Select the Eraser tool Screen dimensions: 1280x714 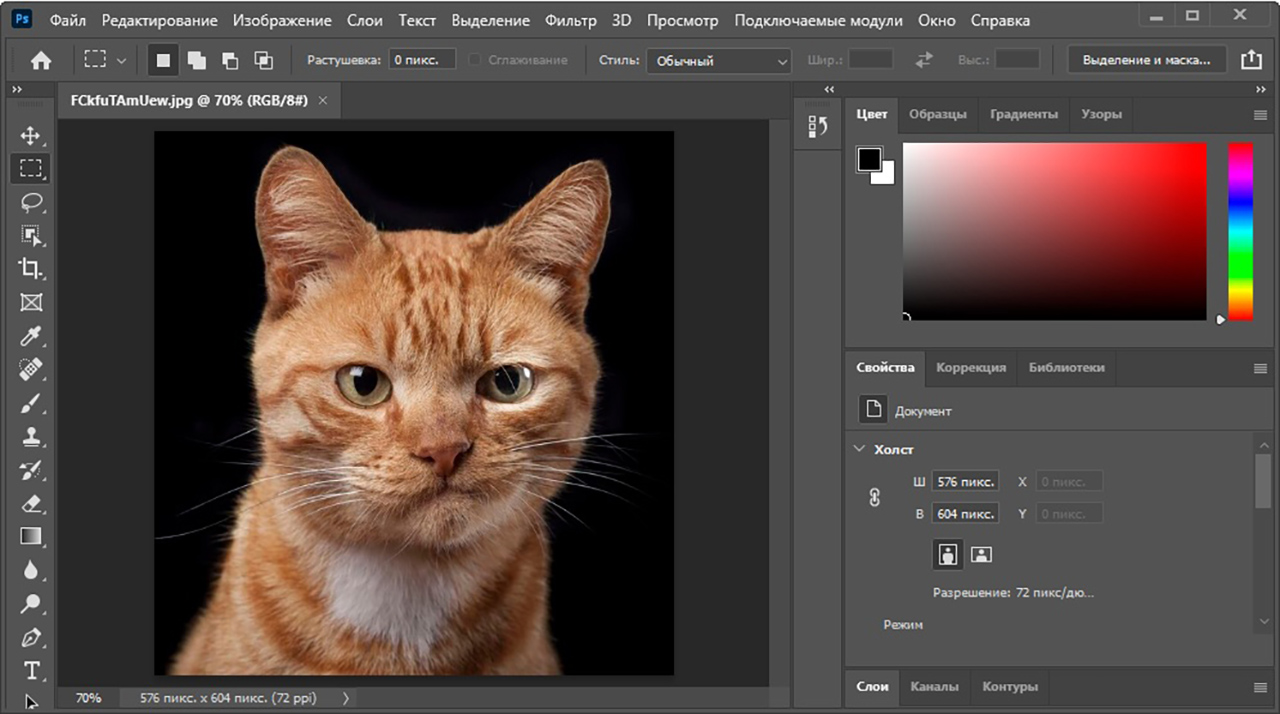tap(31, 503)
